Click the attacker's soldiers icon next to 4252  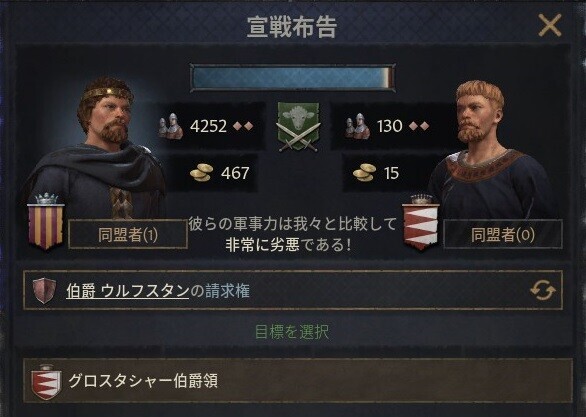click(171, 126)
